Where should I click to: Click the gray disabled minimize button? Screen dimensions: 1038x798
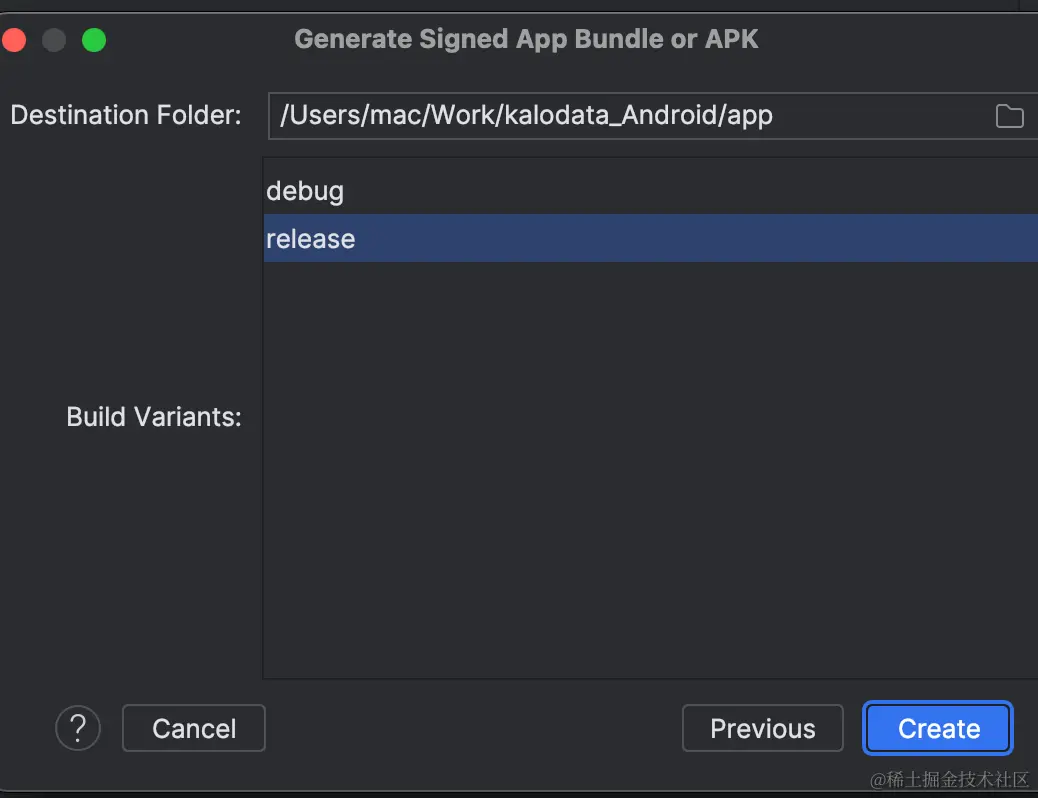(54, 40)
